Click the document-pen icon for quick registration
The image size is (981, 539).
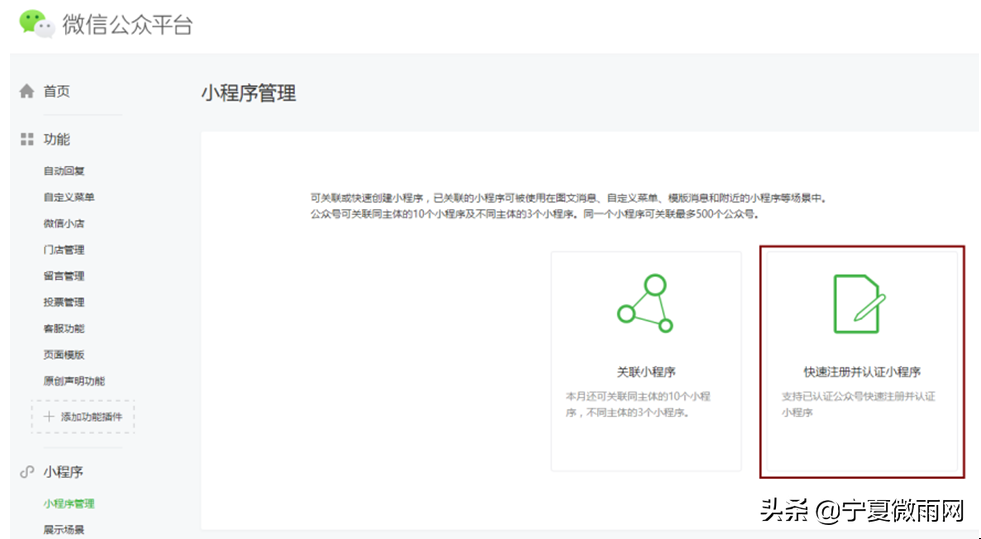point(860,304)
